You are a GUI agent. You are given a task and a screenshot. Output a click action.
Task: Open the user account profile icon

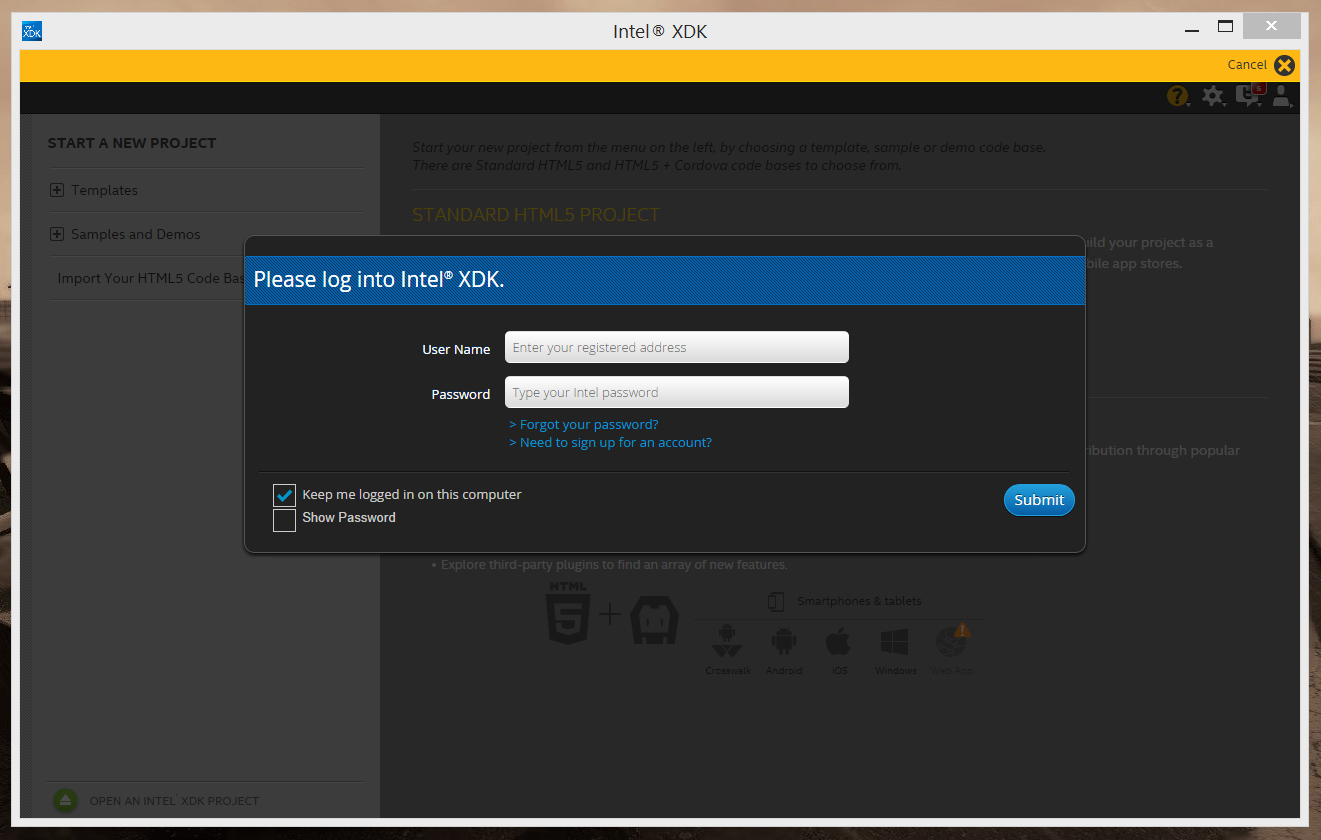pyautogui.click(x=1282, y=96)
